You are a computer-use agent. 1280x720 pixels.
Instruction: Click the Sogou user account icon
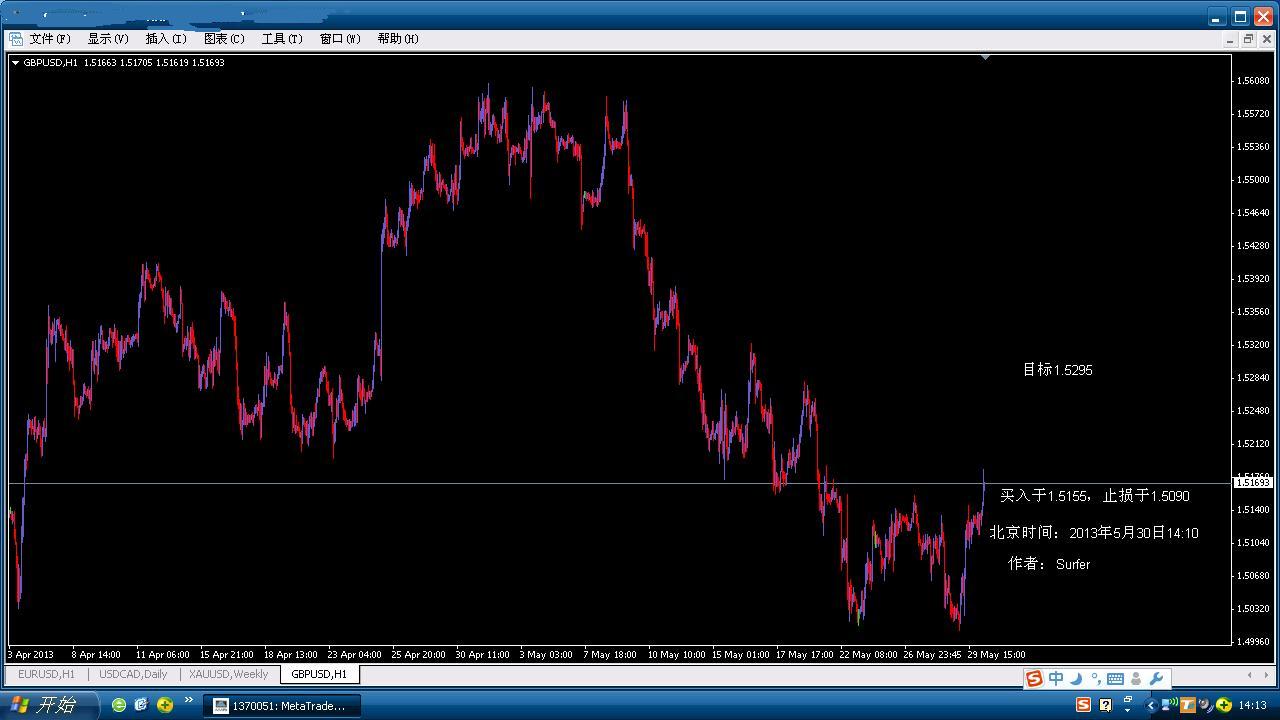pos(1136,679)
